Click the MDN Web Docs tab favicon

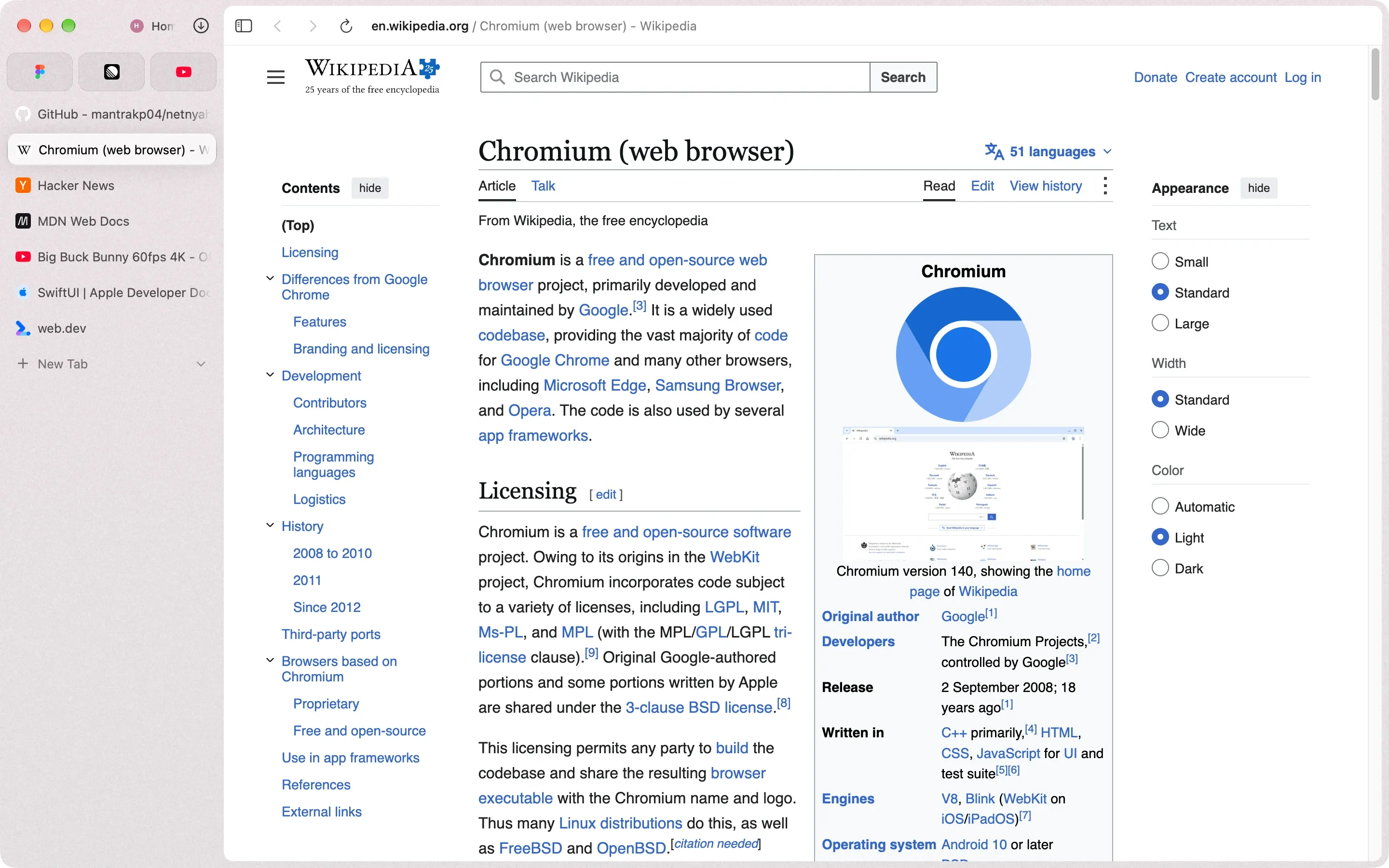[x=23, y=221]
